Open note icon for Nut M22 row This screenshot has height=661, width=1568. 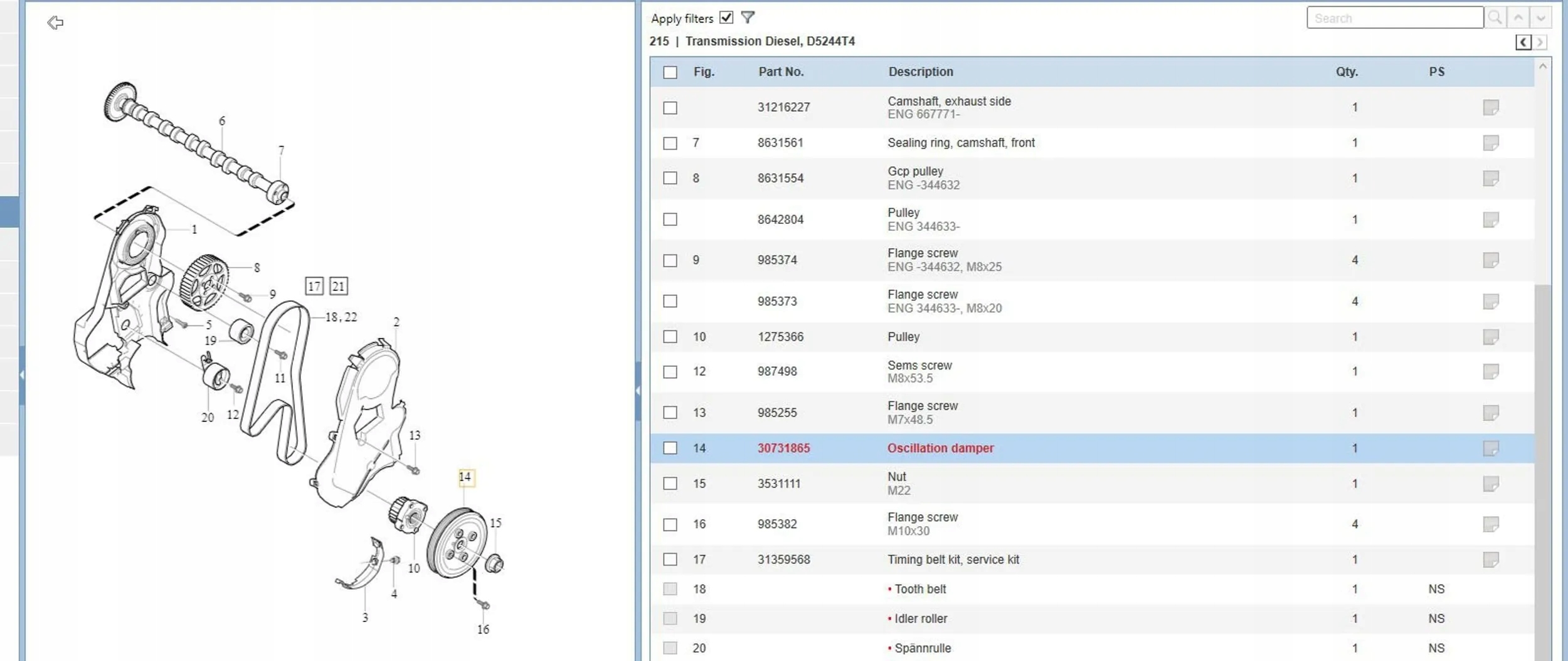(1491, 484)
